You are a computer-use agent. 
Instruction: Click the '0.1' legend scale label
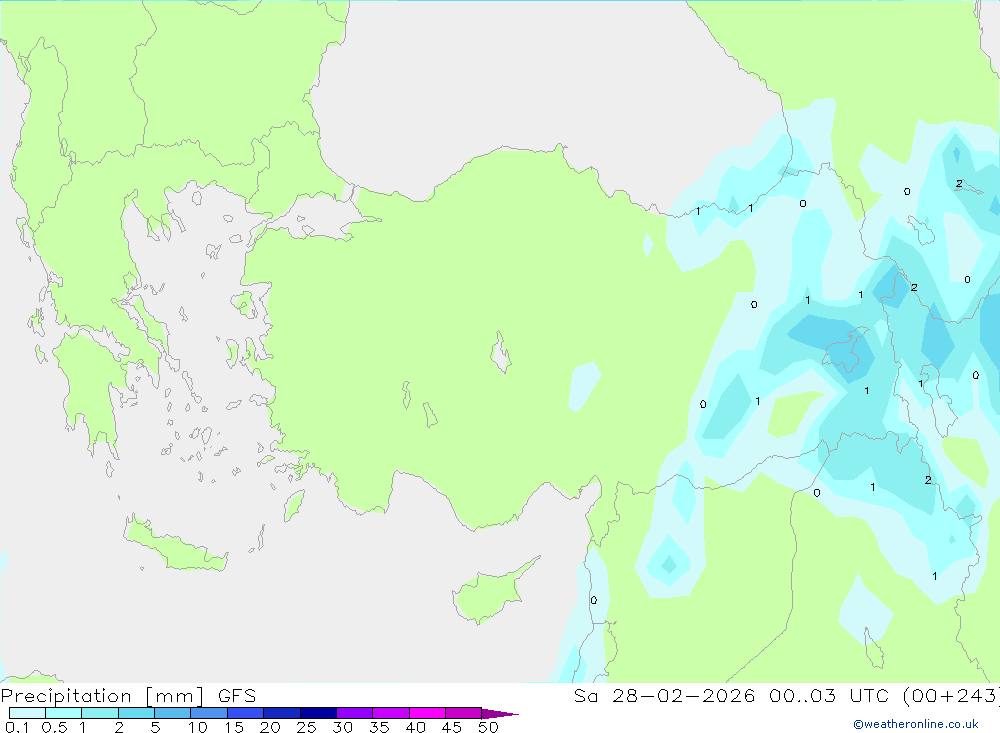coord(17,727)
